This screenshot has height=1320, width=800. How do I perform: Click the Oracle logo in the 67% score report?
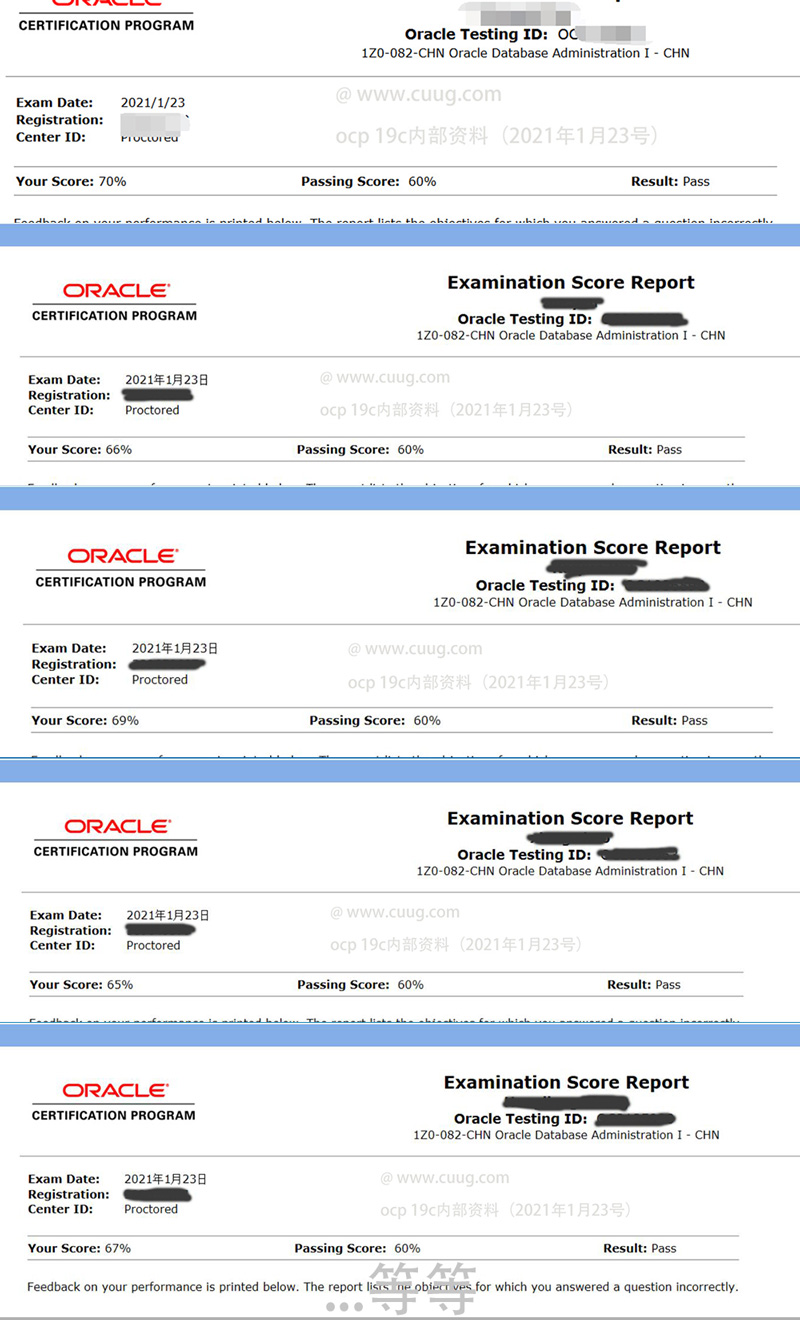pos(115,1090)
